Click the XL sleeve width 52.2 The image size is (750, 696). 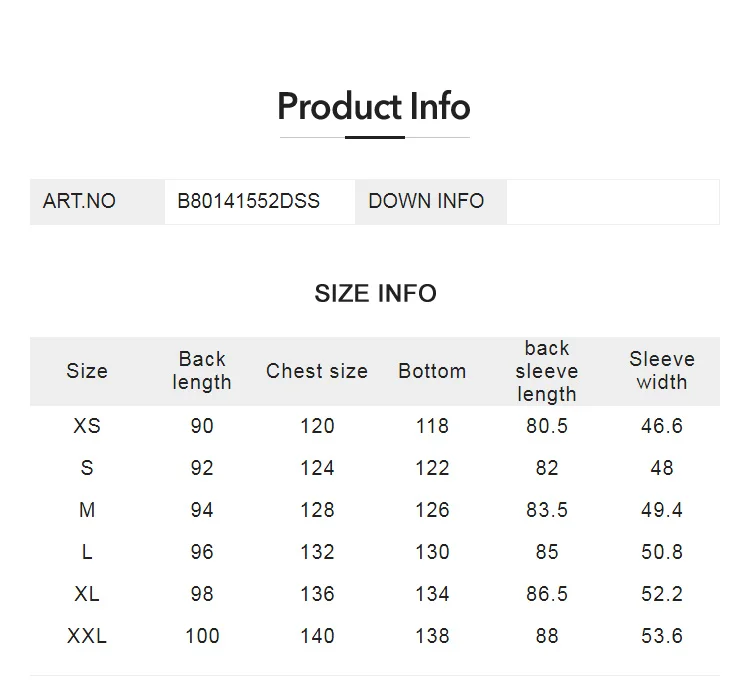click(x=662, y=594)
